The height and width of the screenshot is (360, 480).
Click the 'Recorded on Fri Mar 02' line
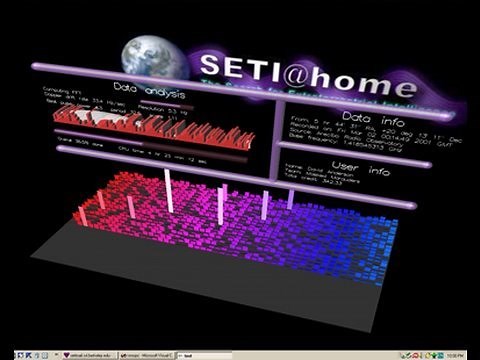tap(370, 133)
